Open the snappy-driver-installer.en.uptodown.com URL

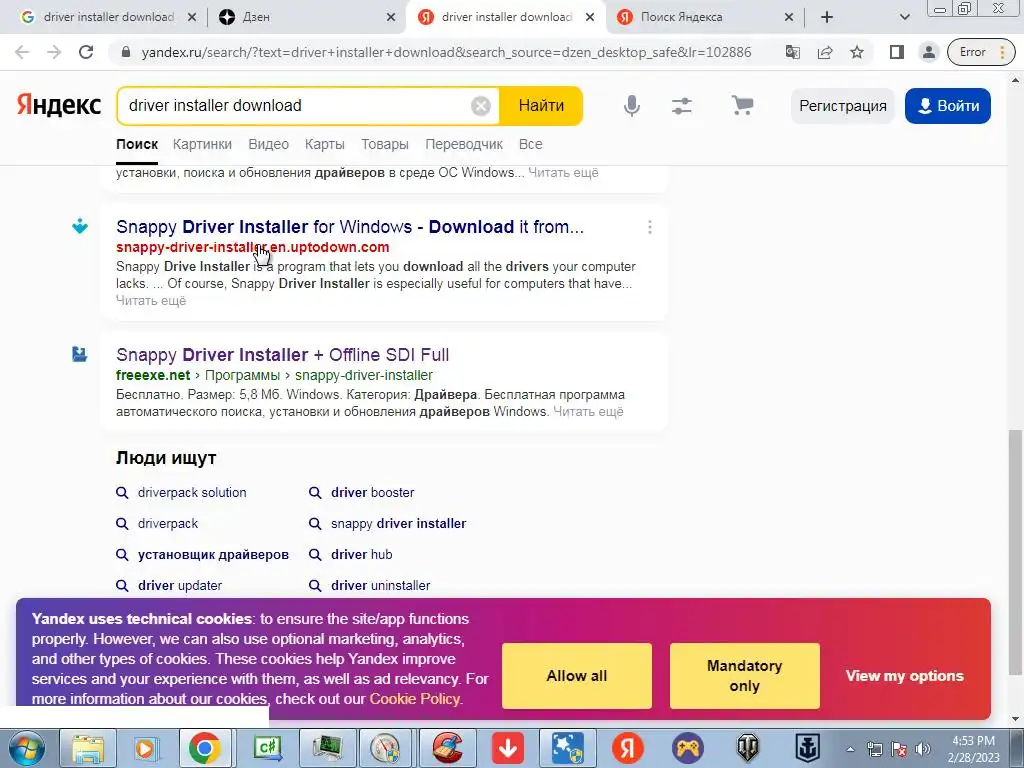pyautogui.click(x=253, y=247)
